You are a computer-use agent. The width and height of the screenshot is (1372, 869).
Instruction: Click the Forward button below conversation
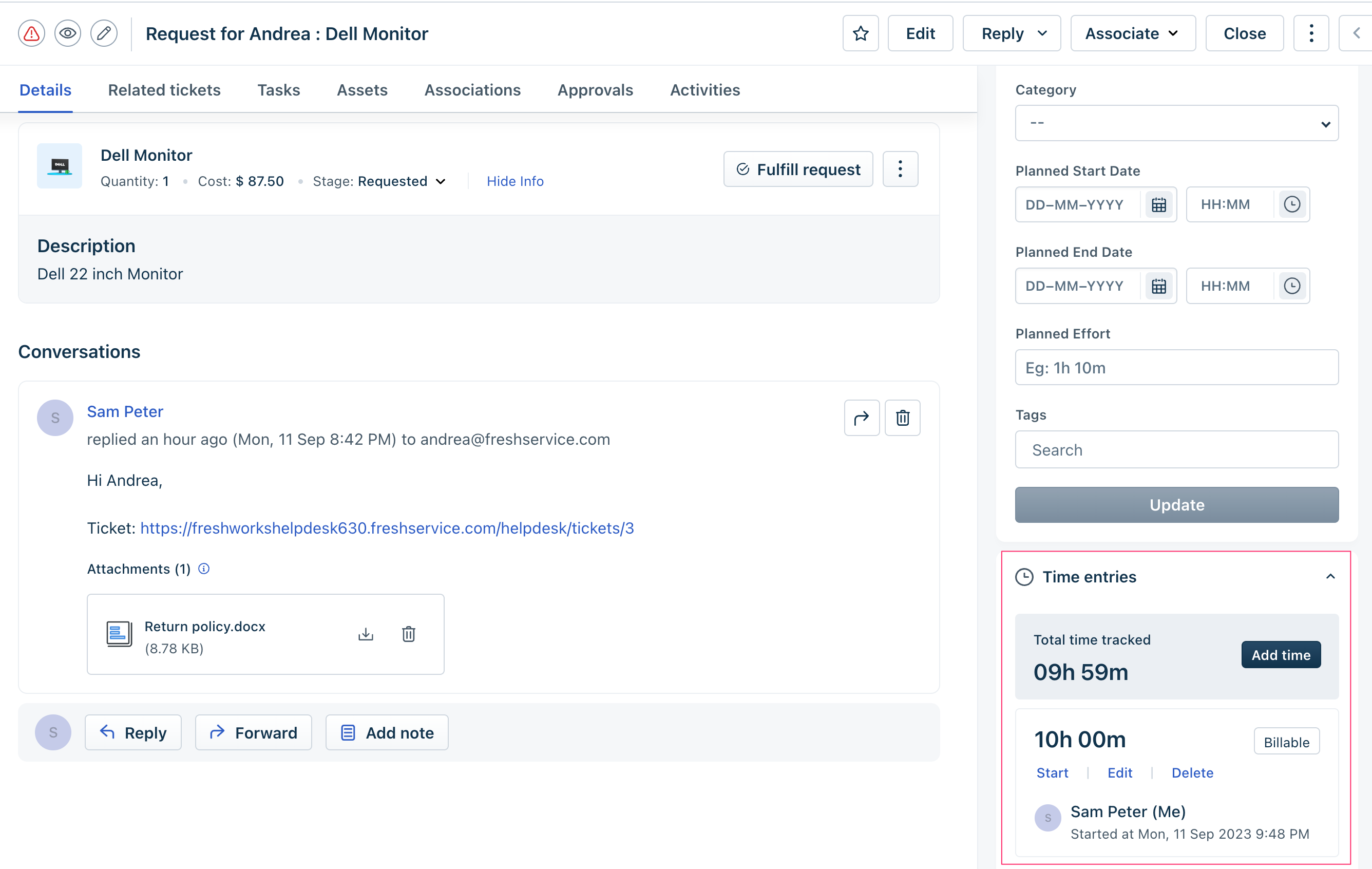pos(254,733)
